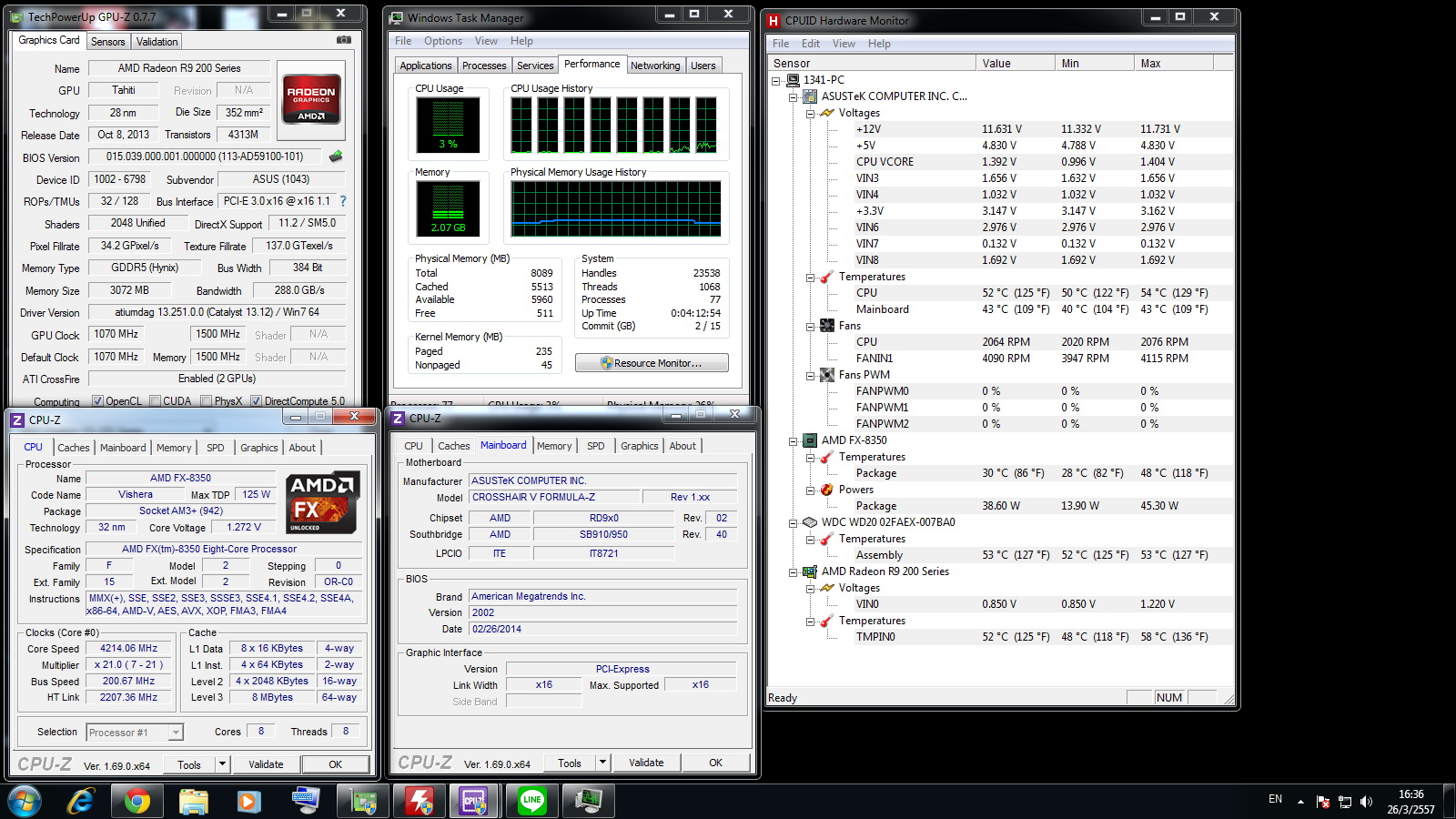Click the AMD FX-8350 chip icon in Hardware Monitor
The height and width of the screenshot is (819, 1456).
tap(809, 440)
